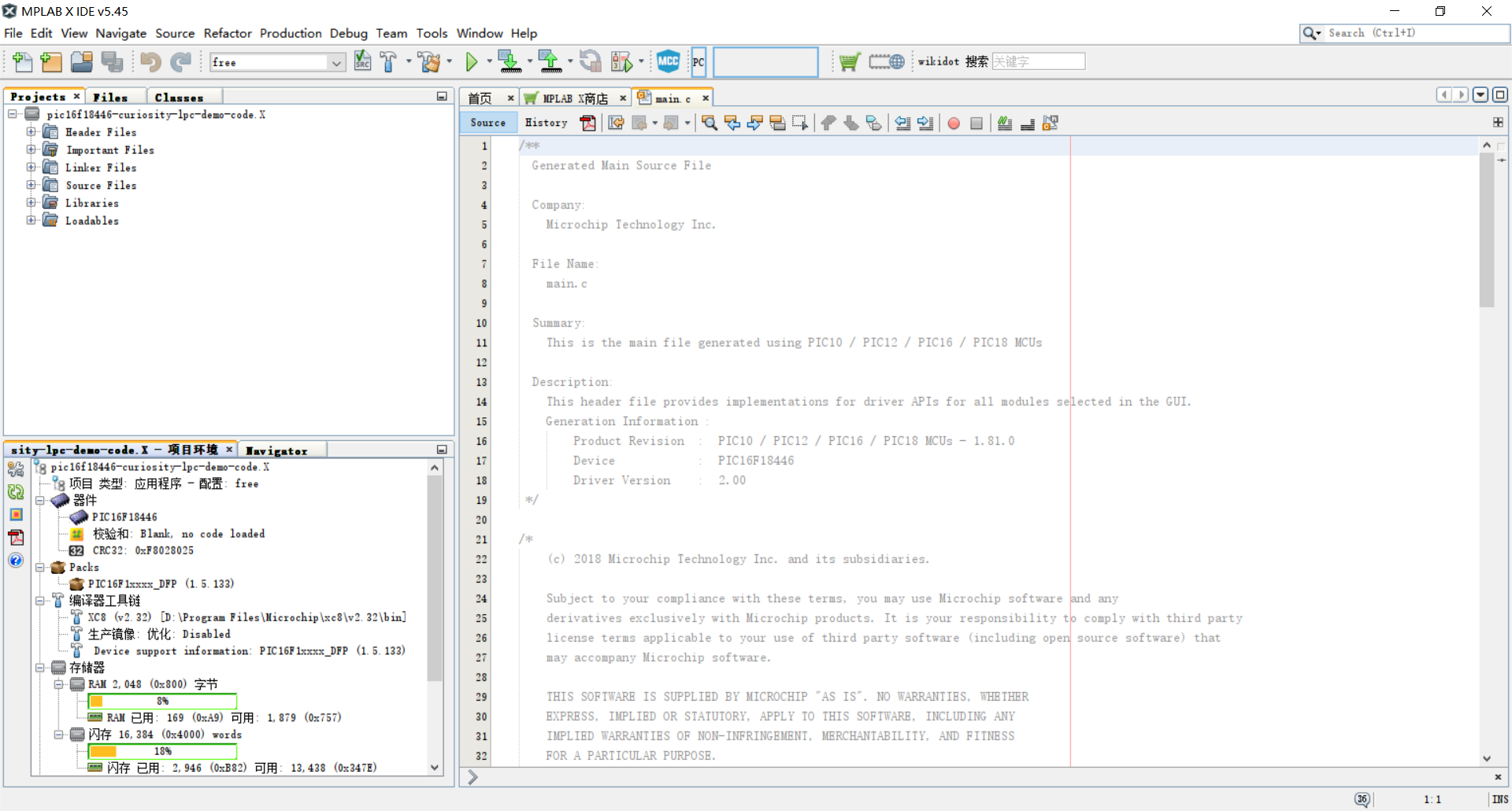Click the Redo arrow icon
Screen dimensions: 1512x811
pos(181,61)
